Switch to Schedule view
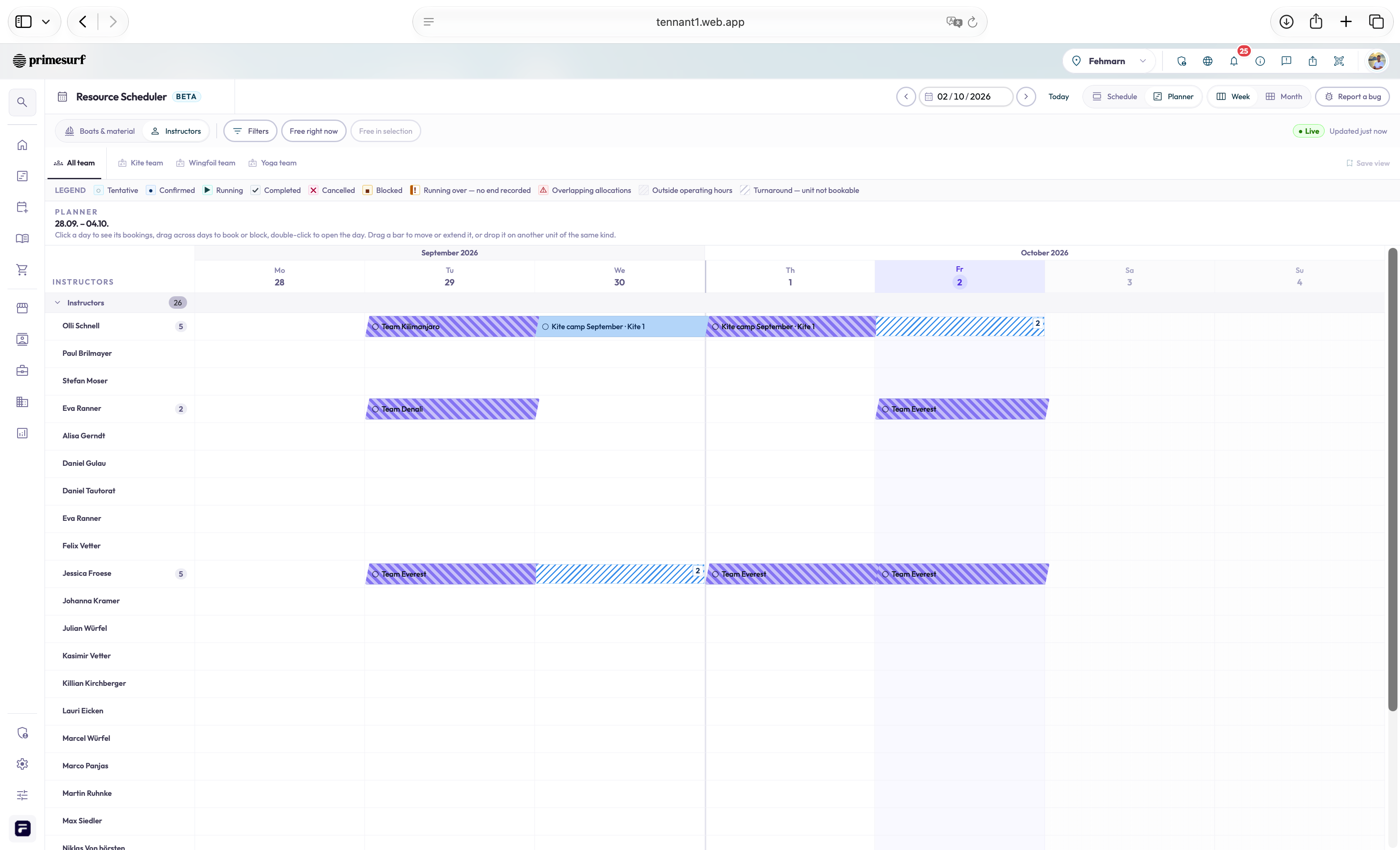This screenshot has height=850, width=1400. [1115, 97]
